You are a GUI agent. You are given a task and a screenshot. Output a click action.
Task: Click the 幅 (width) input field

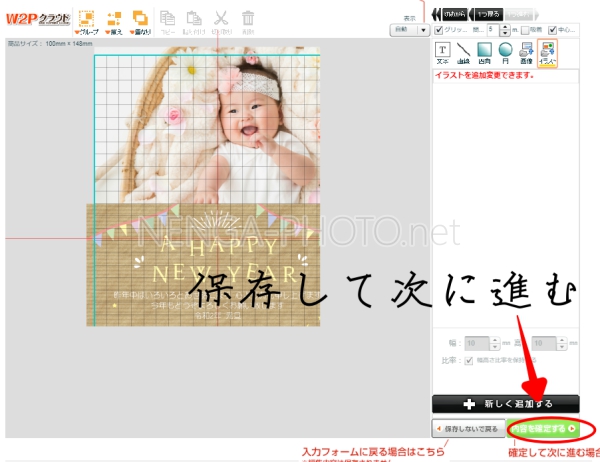coord(477,343)
